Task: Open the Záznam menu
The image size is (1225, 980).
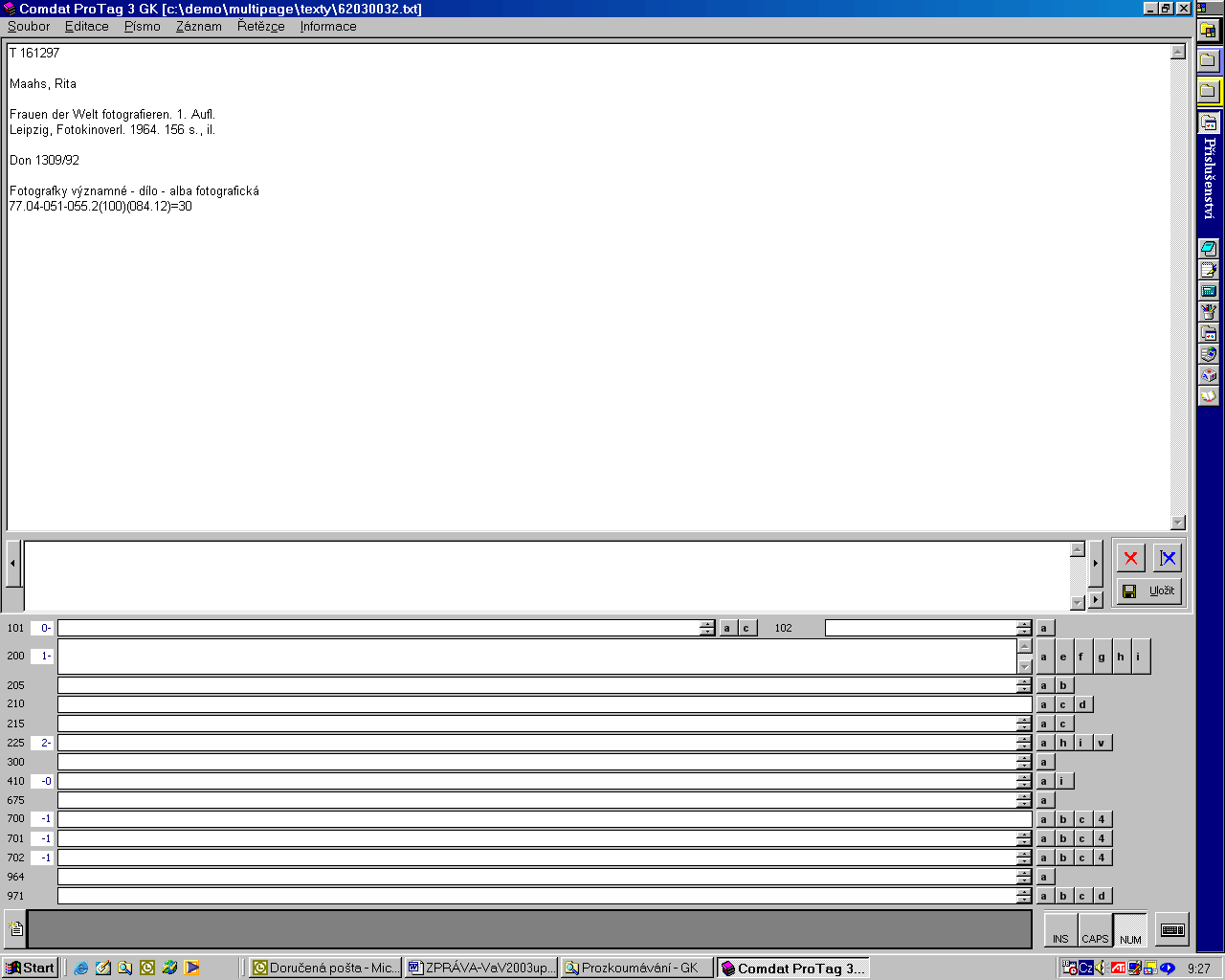Action: [x=198, y=26]
